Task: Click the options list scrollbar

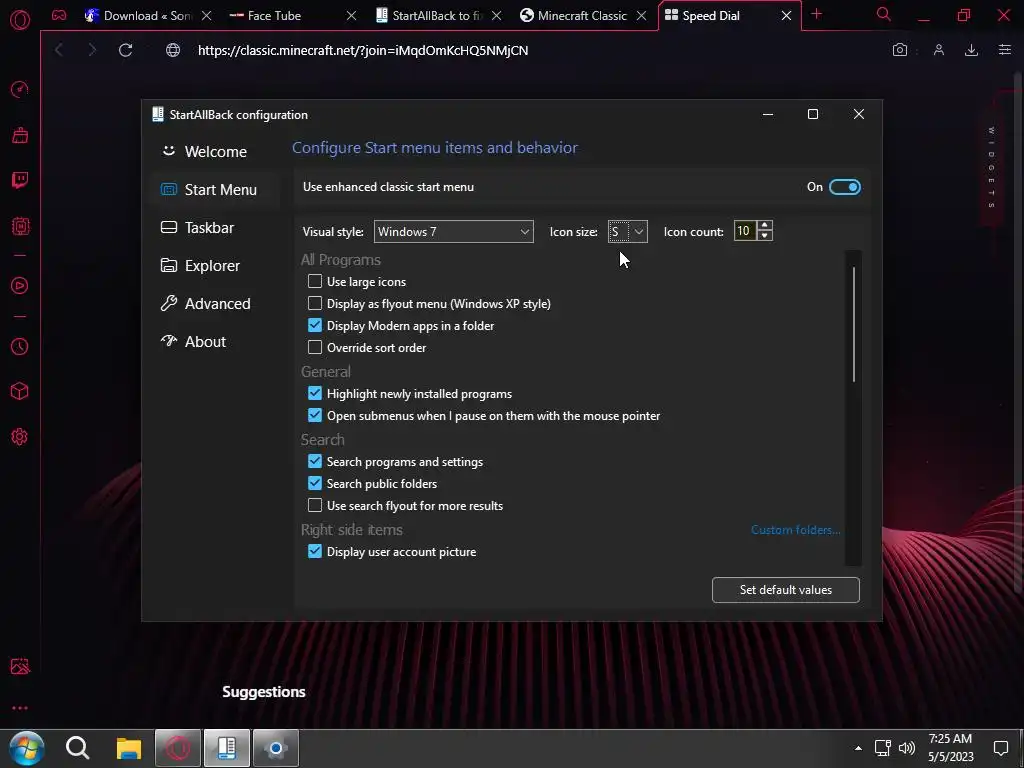Action: (x=854, y=325)
